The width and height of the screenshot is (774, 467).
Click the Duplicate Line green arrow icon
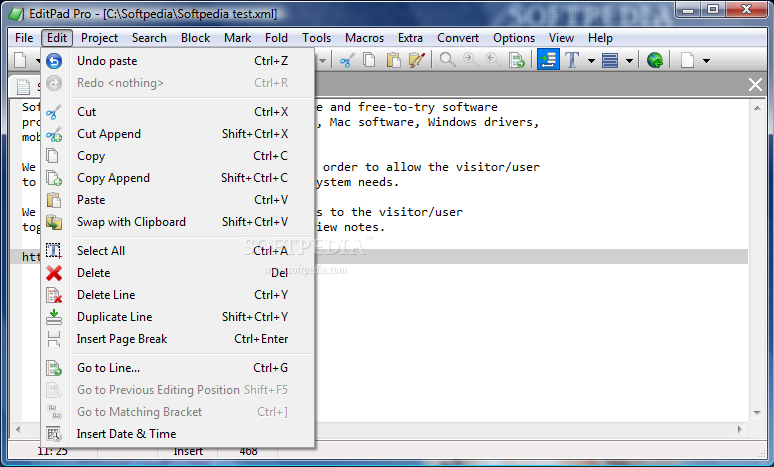pyautogui.click(x=54, y=317)
